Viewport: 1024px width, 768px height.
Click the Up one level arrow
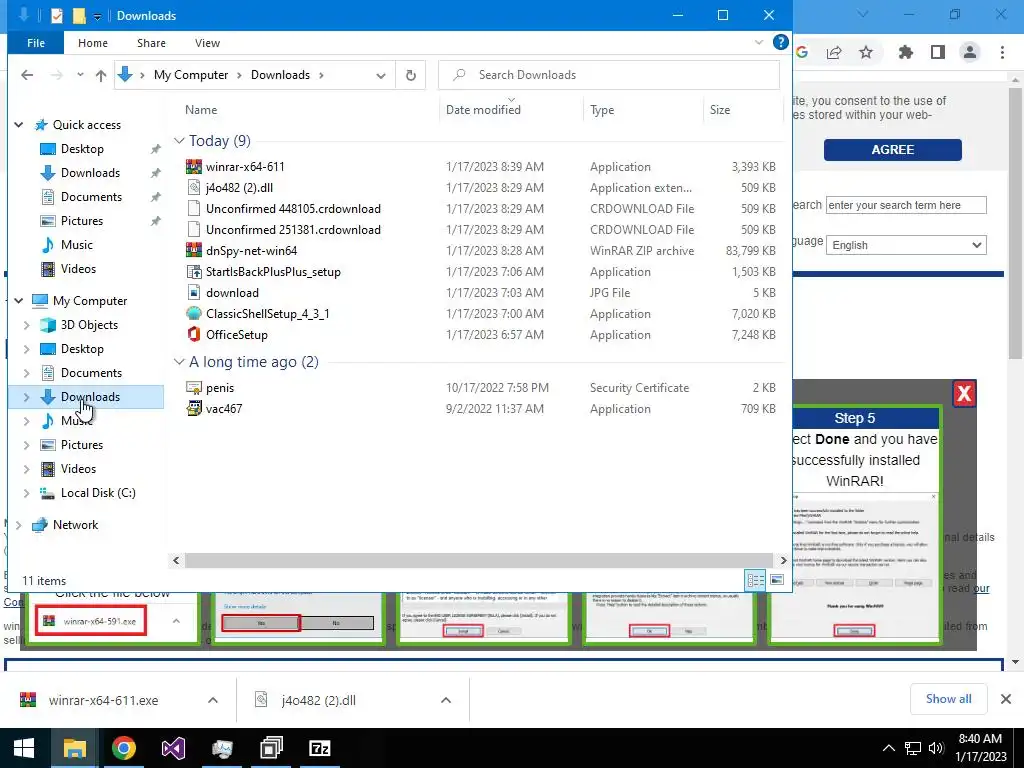pos(101,75)
